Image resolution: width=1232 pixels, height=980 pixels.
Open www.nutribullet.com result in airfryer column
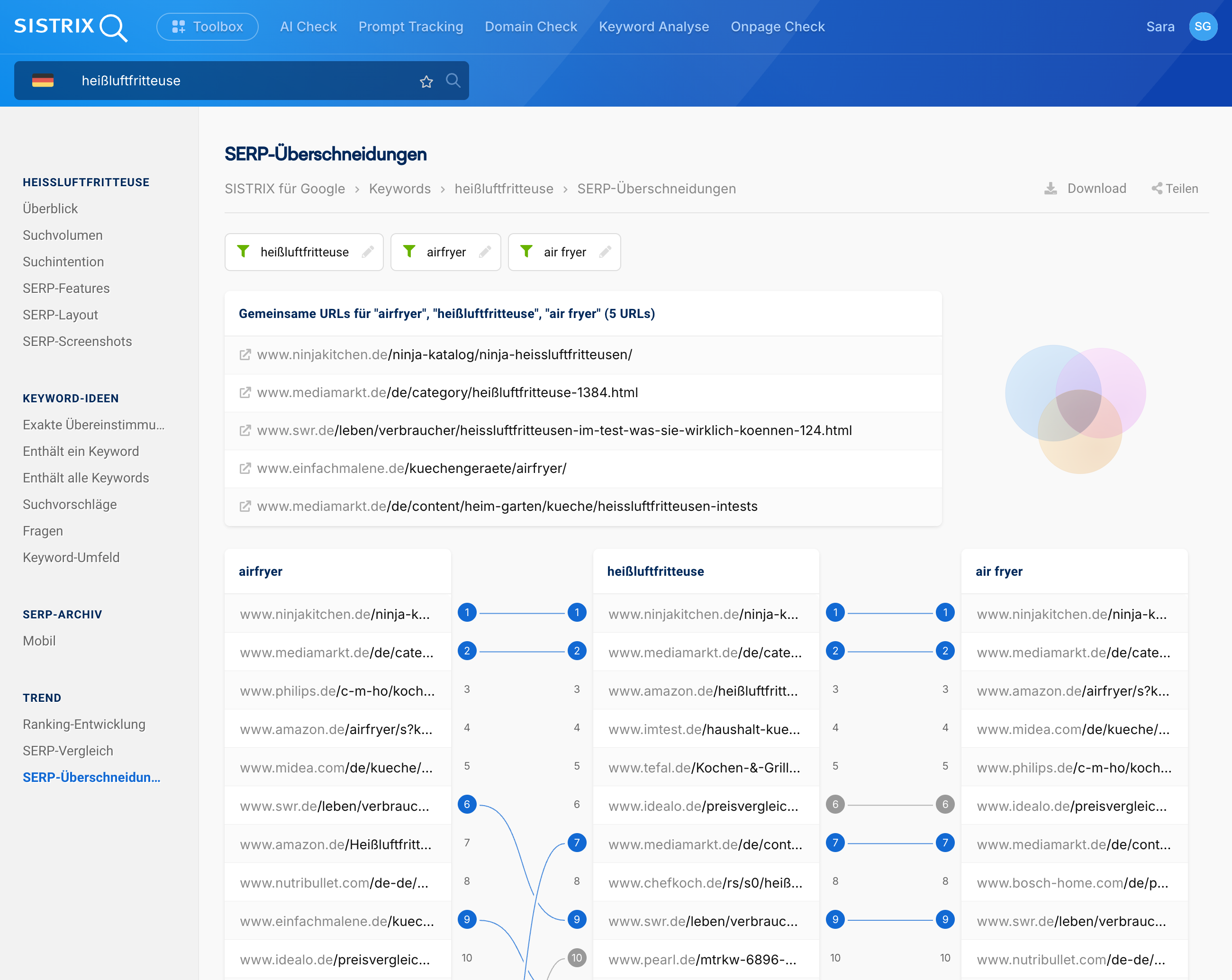click(x=334, y=883)
